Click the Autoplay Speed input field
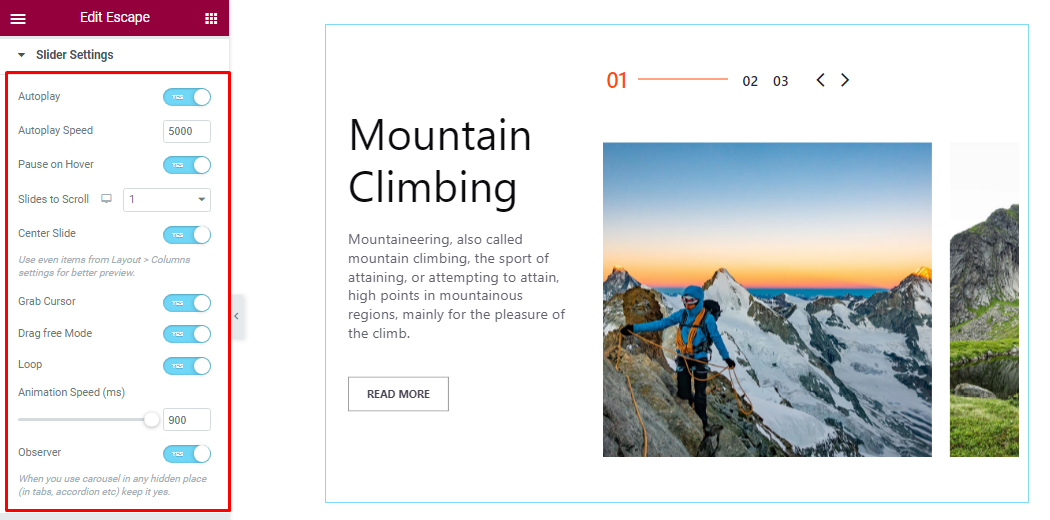The image size is (1050, 520). tap(187, 131)
